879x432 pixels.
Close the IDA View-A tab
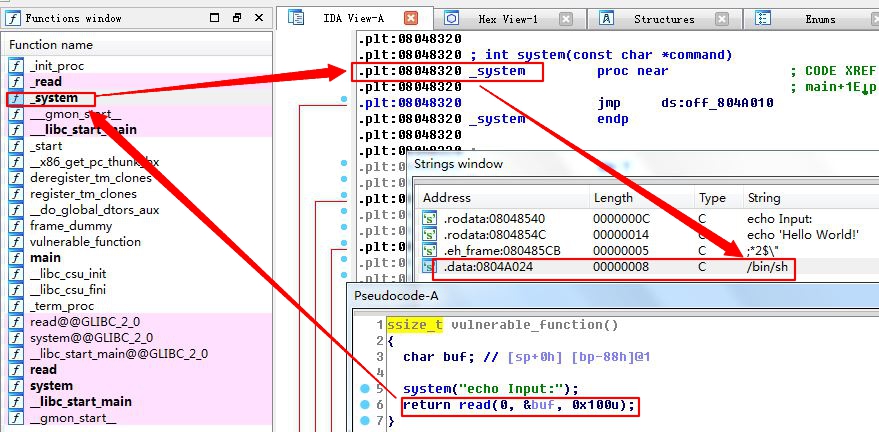[x=411, y=19]
